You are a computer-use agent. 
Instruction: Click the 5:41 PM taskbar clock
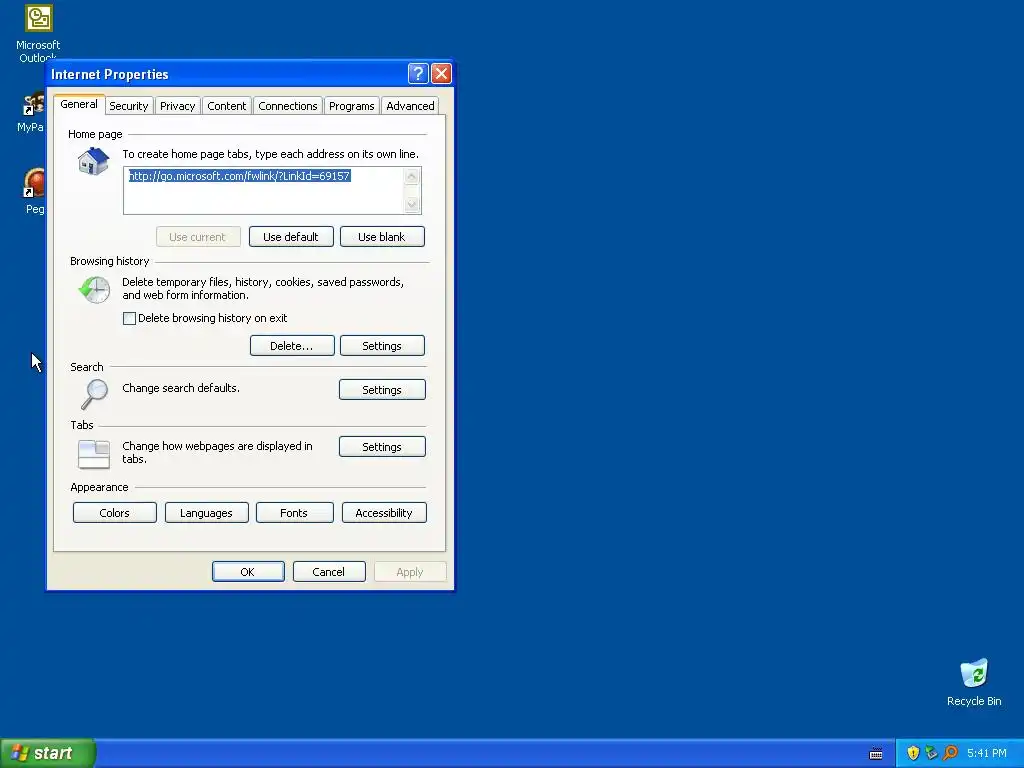[987, 753]
